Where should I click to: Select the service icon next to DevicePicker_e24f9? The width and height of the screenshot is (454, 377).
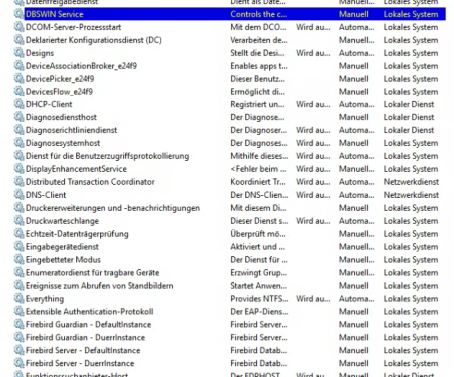pos(19,79)
